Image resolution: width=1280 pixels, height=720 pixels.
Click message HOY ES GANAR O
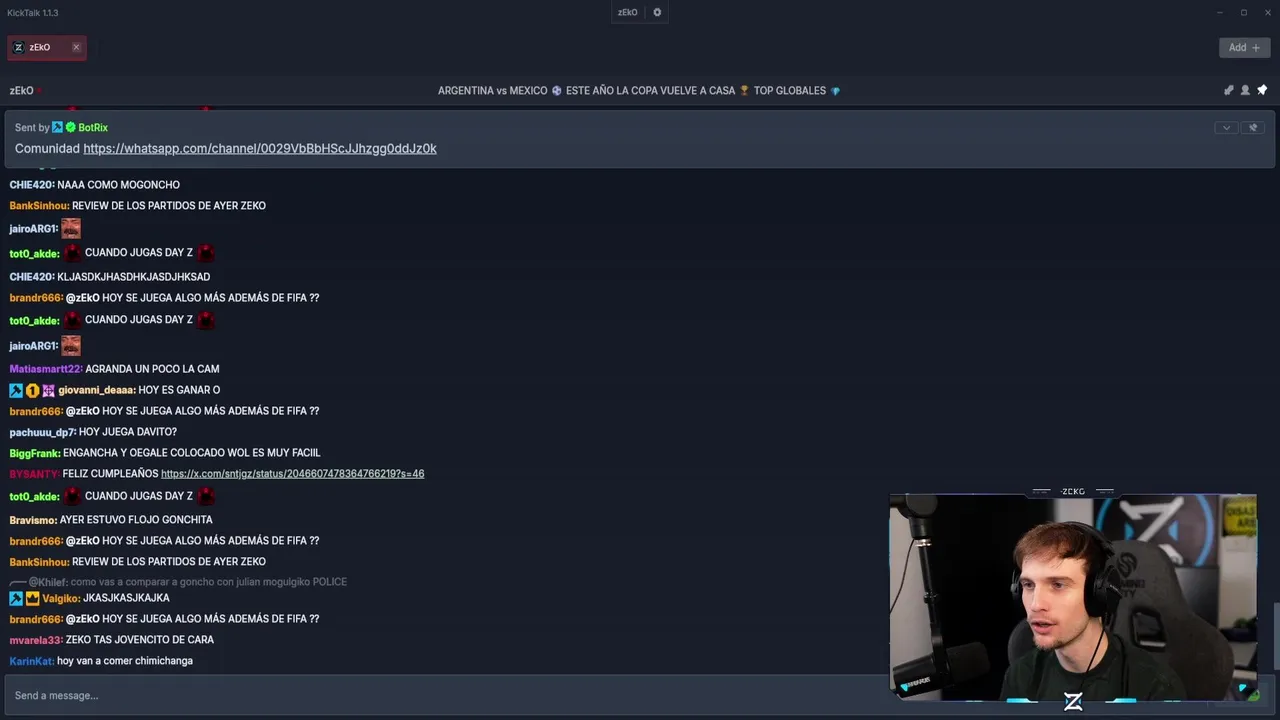pyautogui.click(x=179, y=390)
